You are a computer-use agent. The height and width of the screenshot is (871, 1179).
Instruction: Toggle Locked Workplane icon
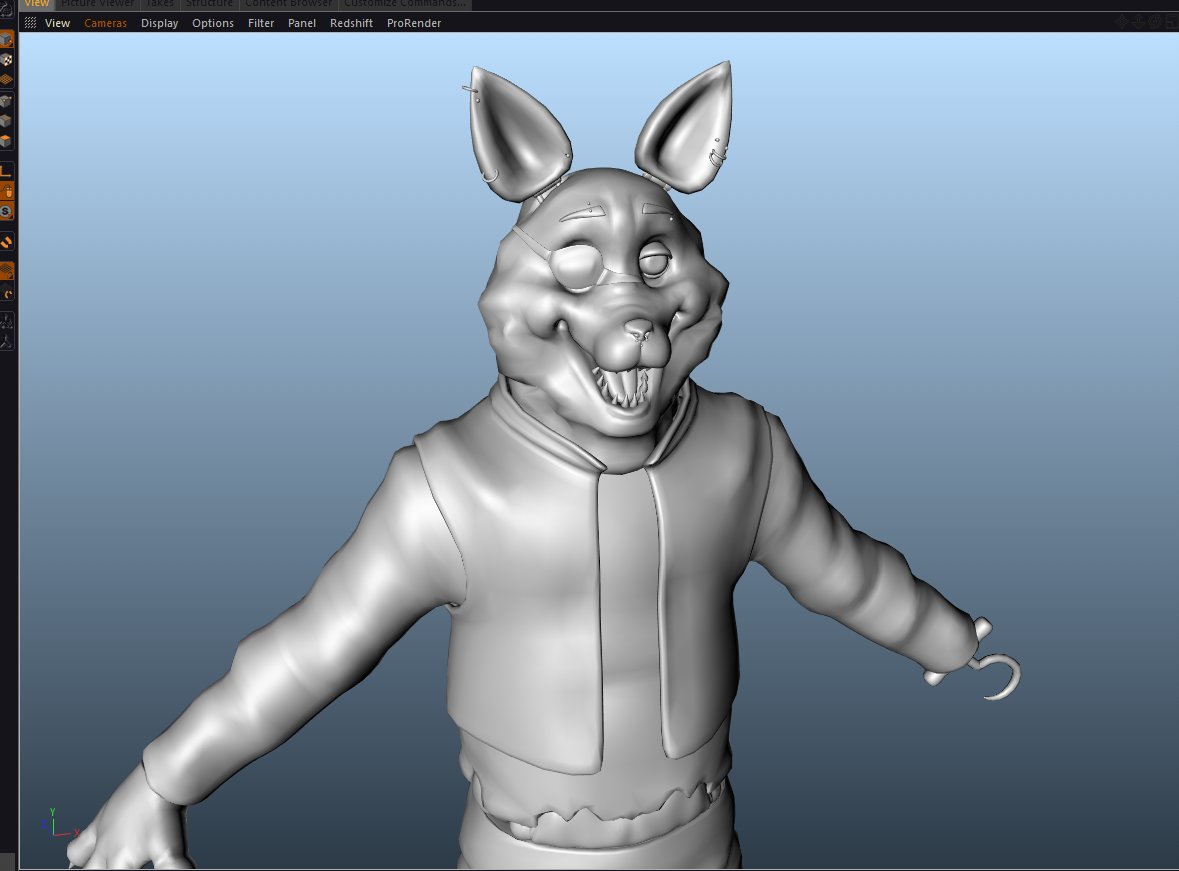coord(6,271)
